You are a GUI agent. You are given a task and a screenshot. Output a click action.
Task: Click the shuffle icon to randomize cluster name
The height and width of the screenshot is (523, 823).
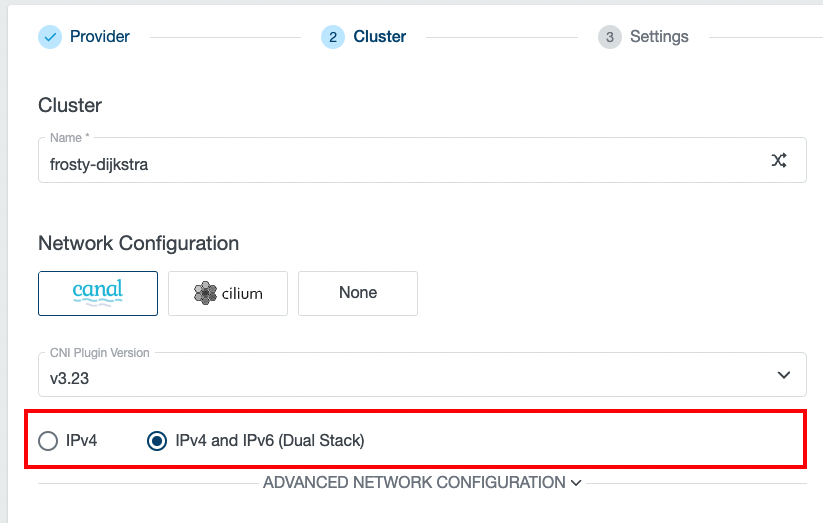779,161
